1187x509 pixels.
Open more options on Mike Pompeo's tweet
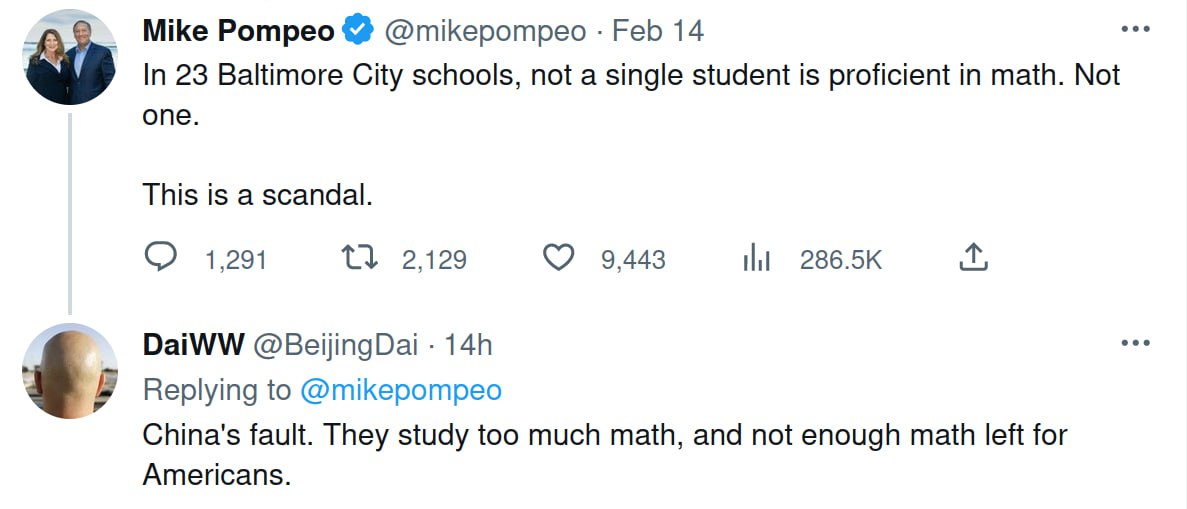click(1136, 30)
